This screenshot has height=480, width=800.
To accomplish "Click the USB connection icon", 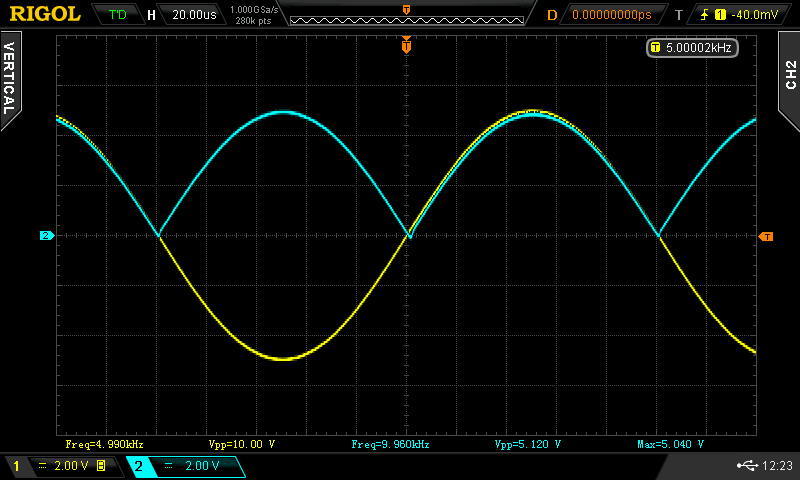I will [x=745, y=465].
